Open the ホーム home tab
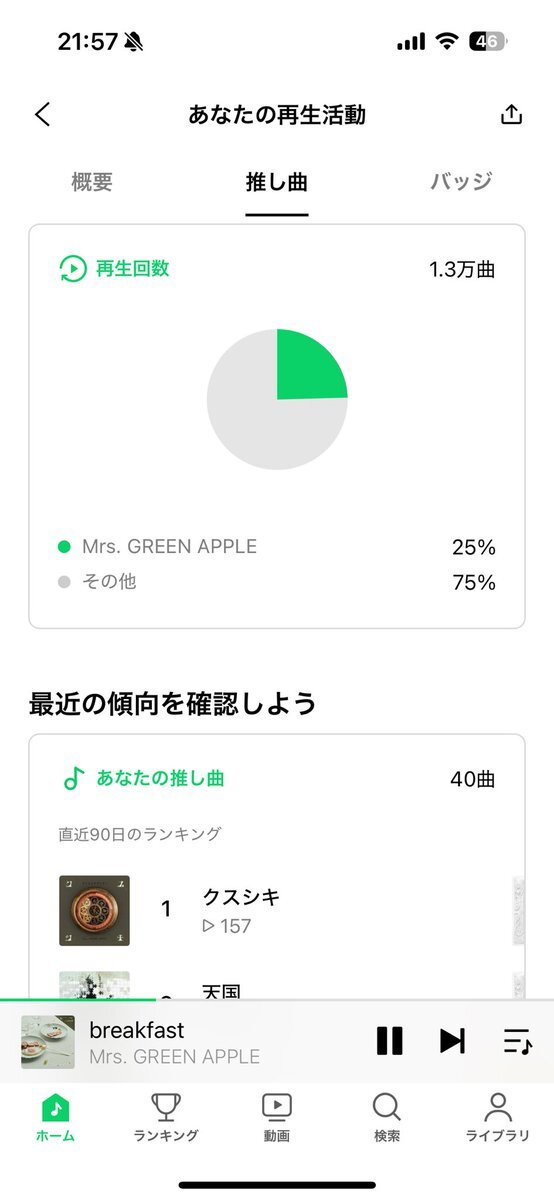The image size is (554, 1200). (55, 1117)
